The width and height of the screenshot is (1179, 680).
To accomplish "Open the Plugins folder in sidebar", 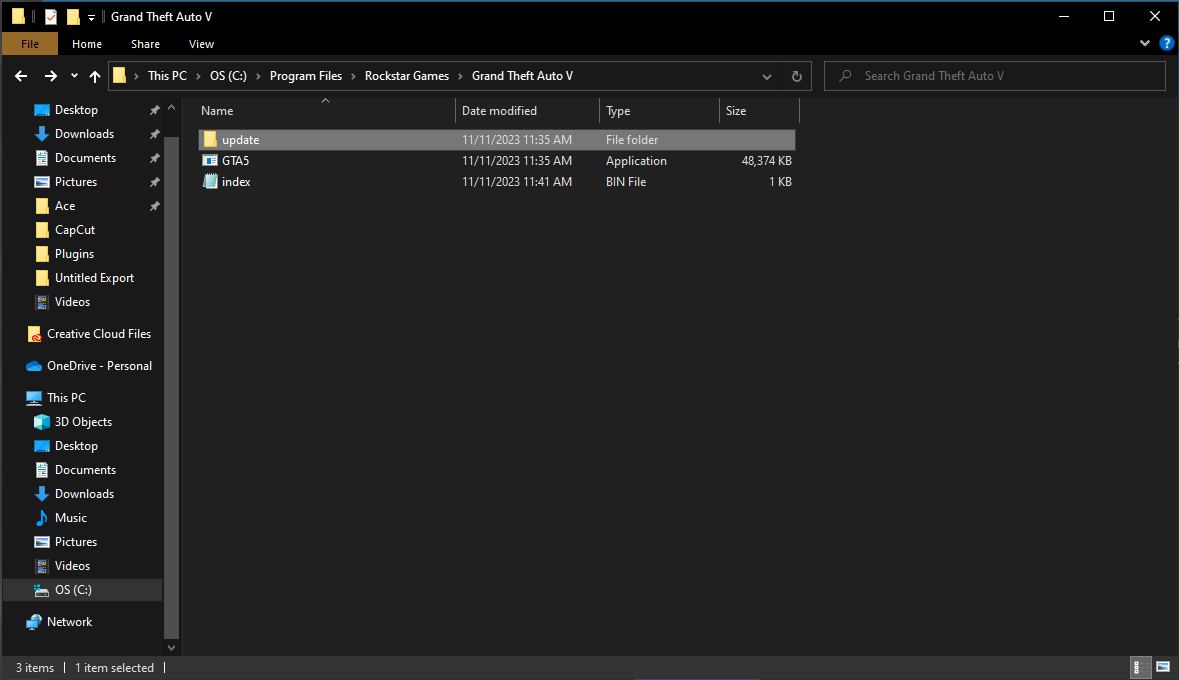I will point(74,254).
